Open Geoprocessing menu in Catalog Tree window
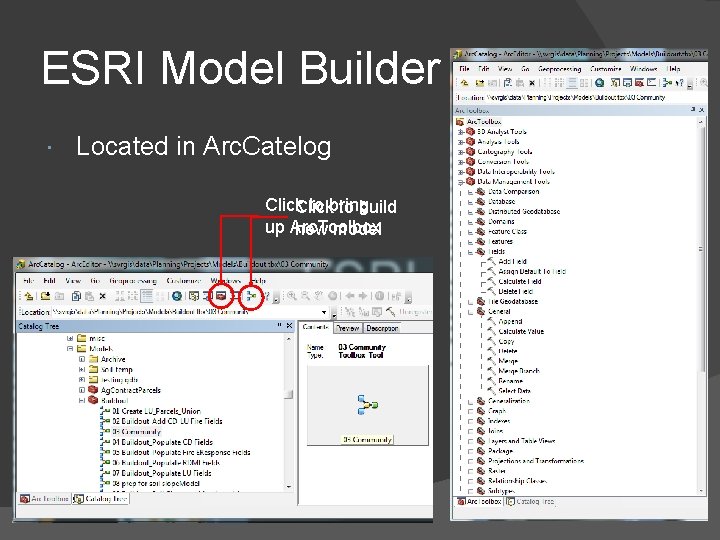Screen dimensions: 720x540 [133, 281]
